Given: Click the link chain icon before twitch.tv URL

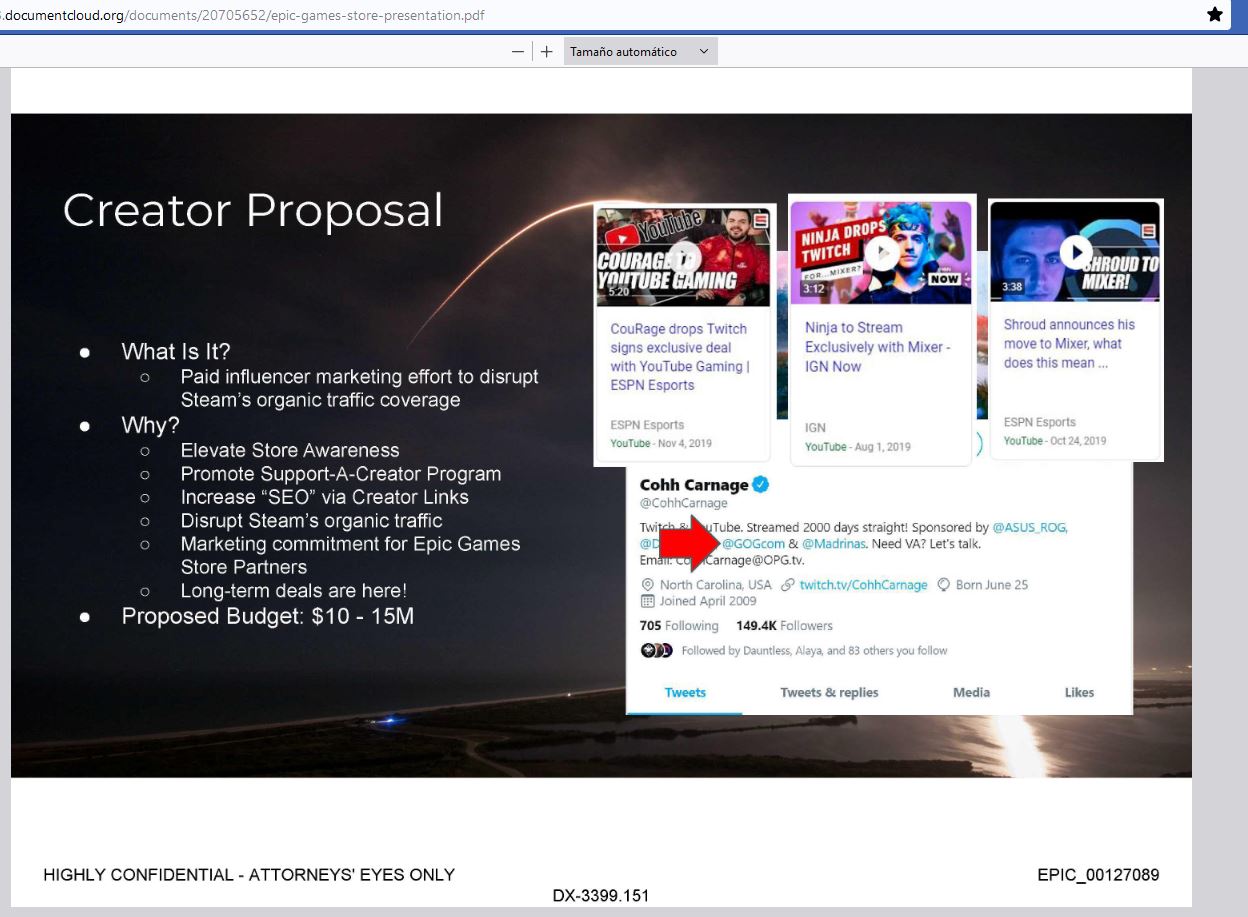Looking at the screenshot, I should click(788, 585).
